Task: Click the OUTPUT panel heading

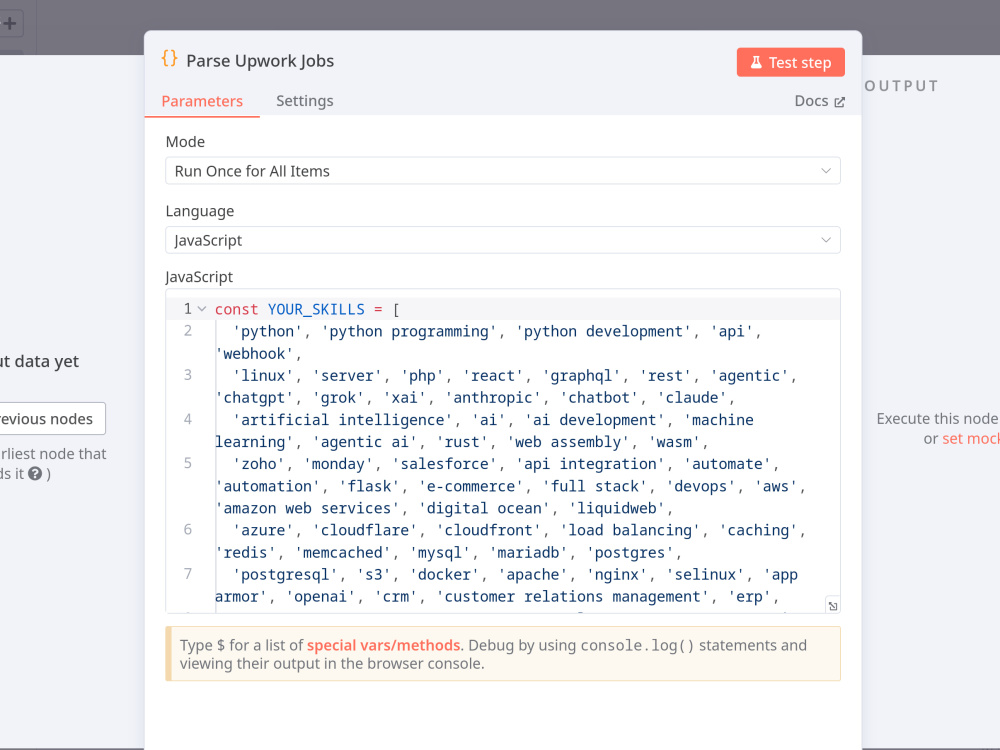Action: tap(901, 86)
